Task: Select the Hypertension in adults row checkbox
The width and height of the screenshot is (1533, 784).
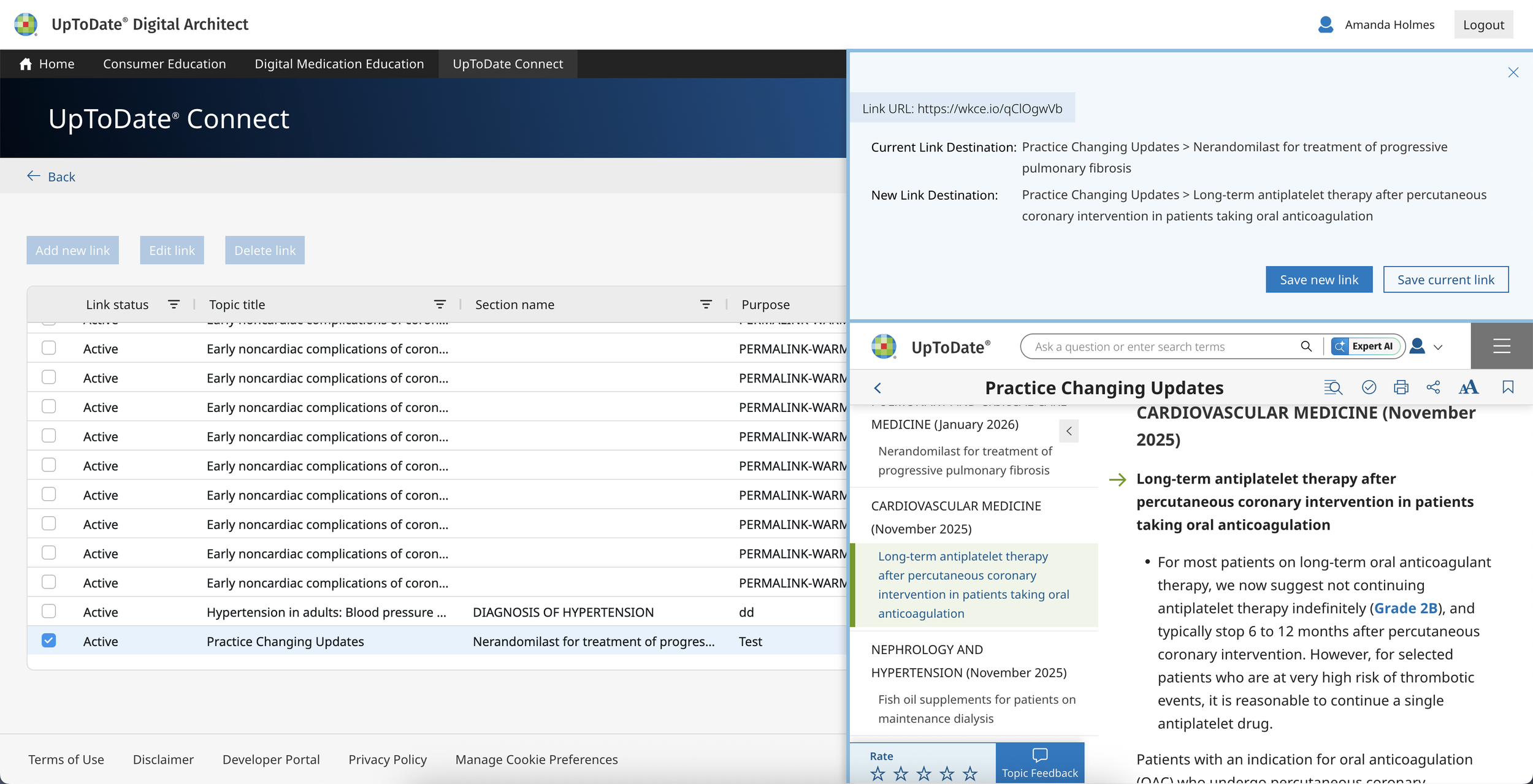Action: (x=49, y=611)
